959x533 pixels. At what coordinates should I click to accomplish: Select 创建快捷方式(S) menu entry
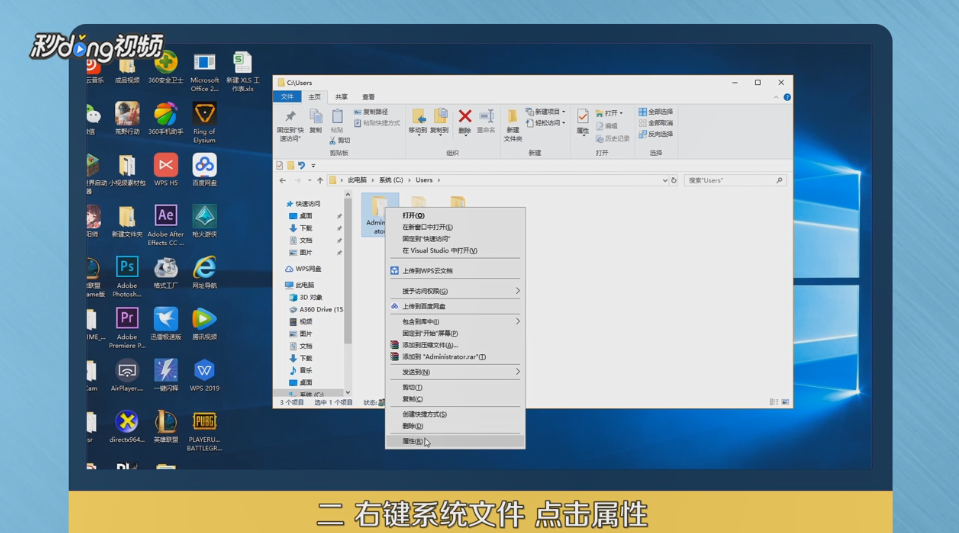454,414
